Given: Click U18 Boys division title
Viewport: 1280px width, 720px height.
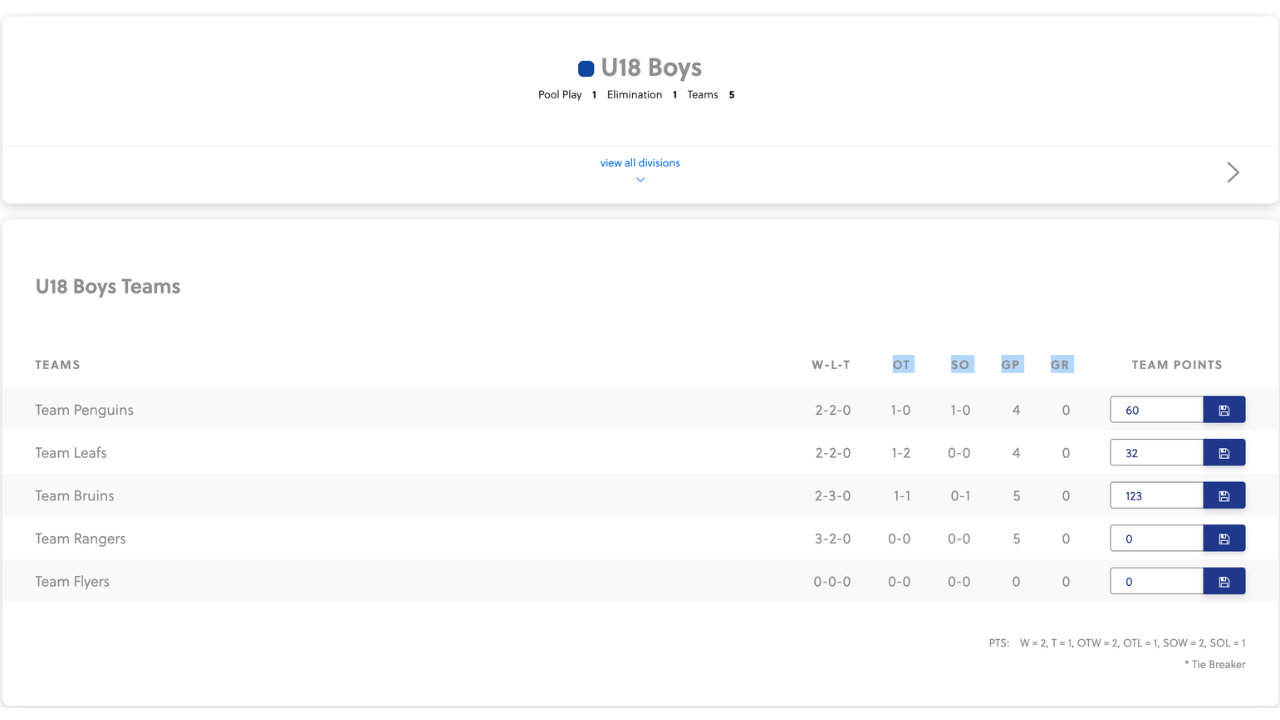Looking at the screenshot, I should 651,68.
